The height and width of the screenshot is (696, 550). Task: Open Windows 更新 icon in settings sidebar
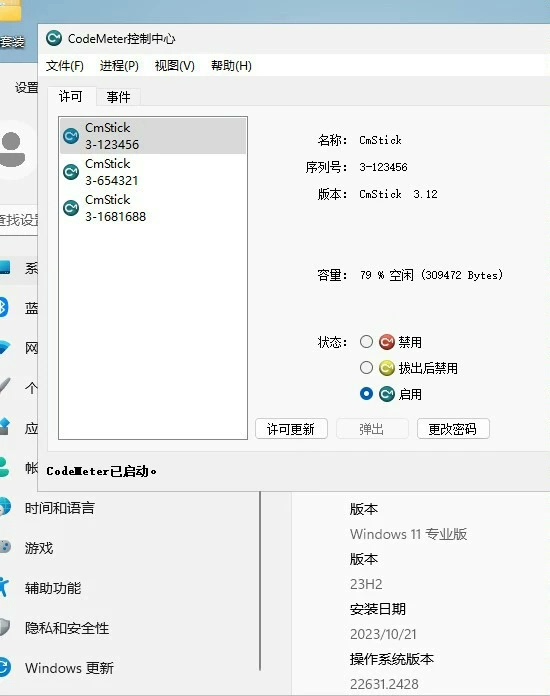(x=4, y=667)
